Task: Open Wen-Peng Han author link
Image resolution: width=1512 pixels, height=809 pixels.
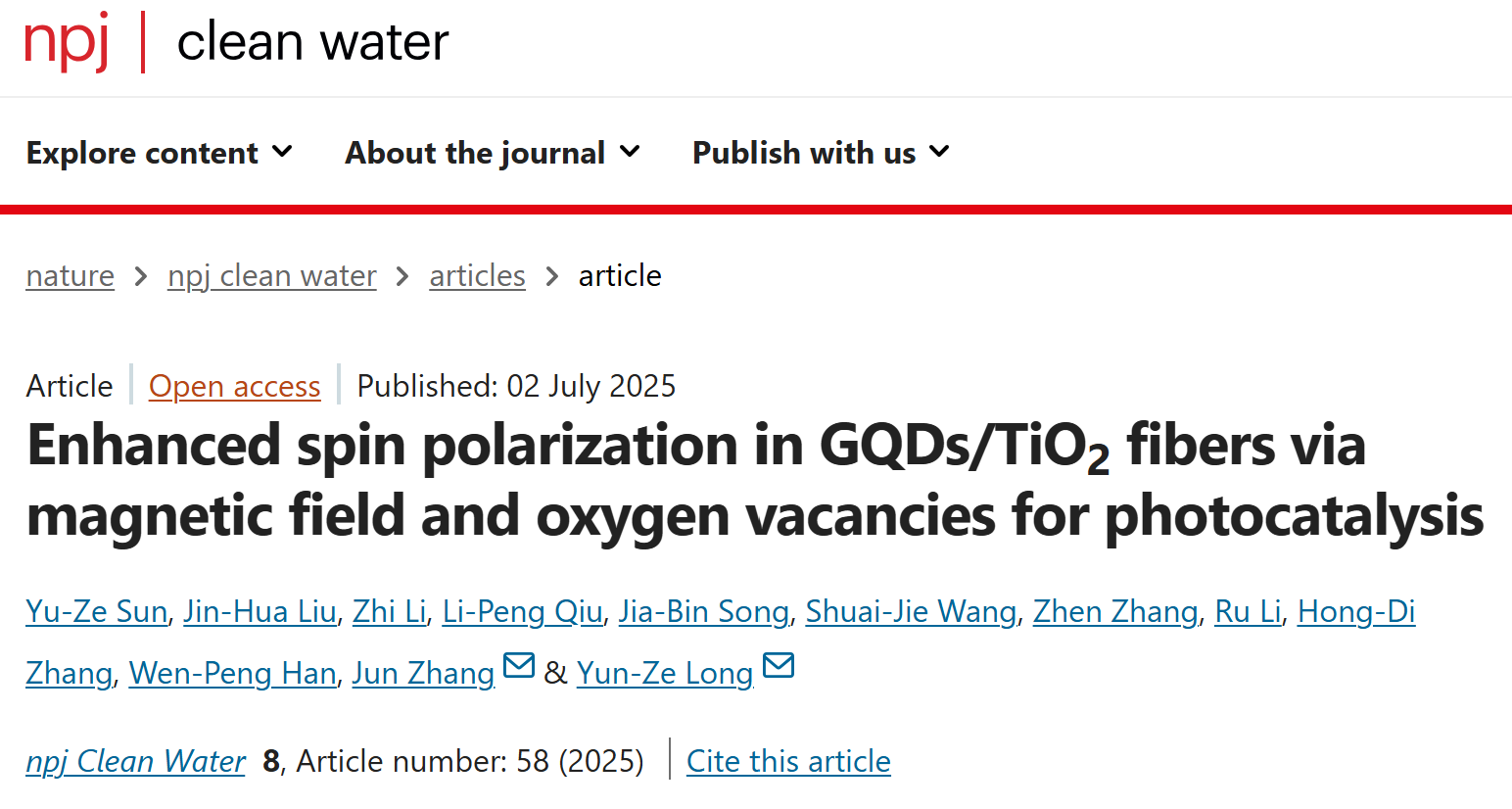Action: pos(232,674)
